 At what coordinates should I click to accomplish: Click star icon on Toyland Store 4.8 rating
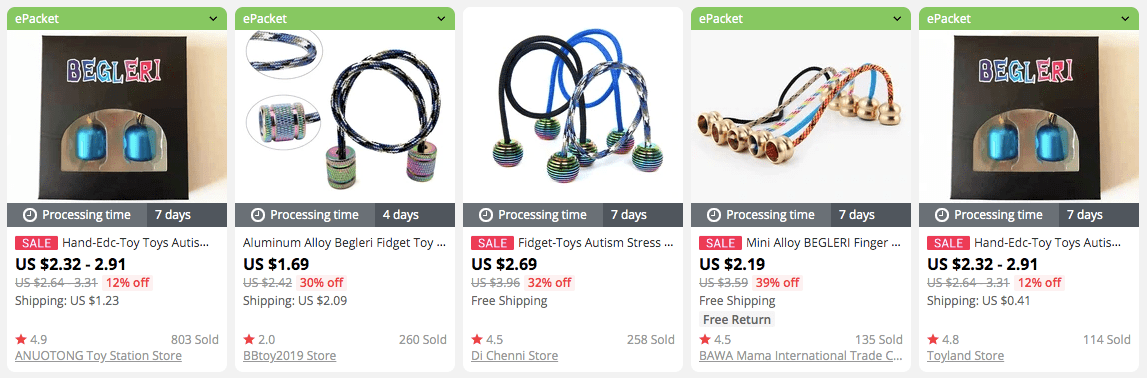pos(933,339)
